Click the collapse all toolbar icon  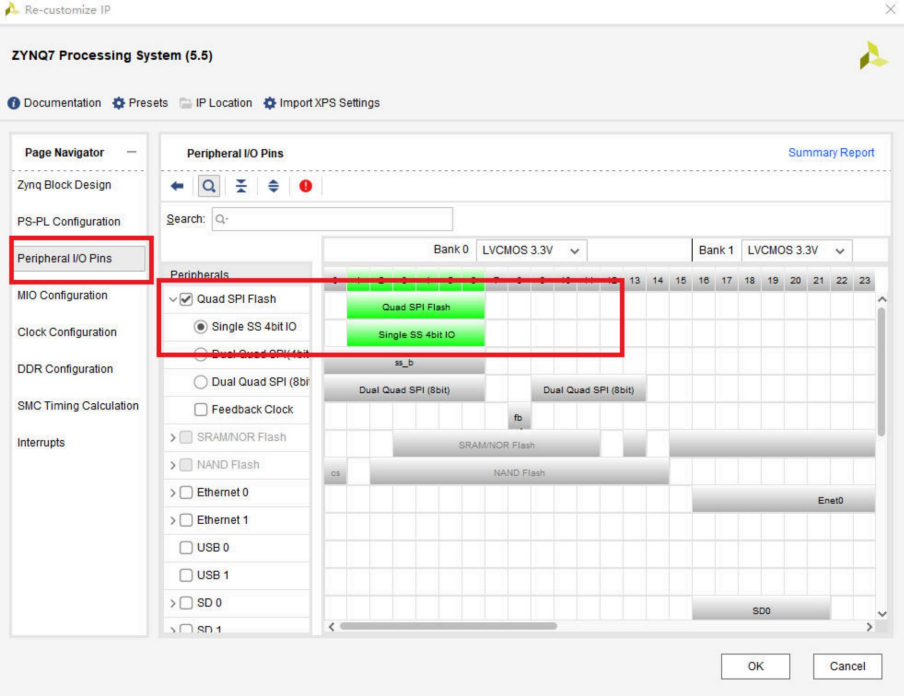tap(241, 186)
